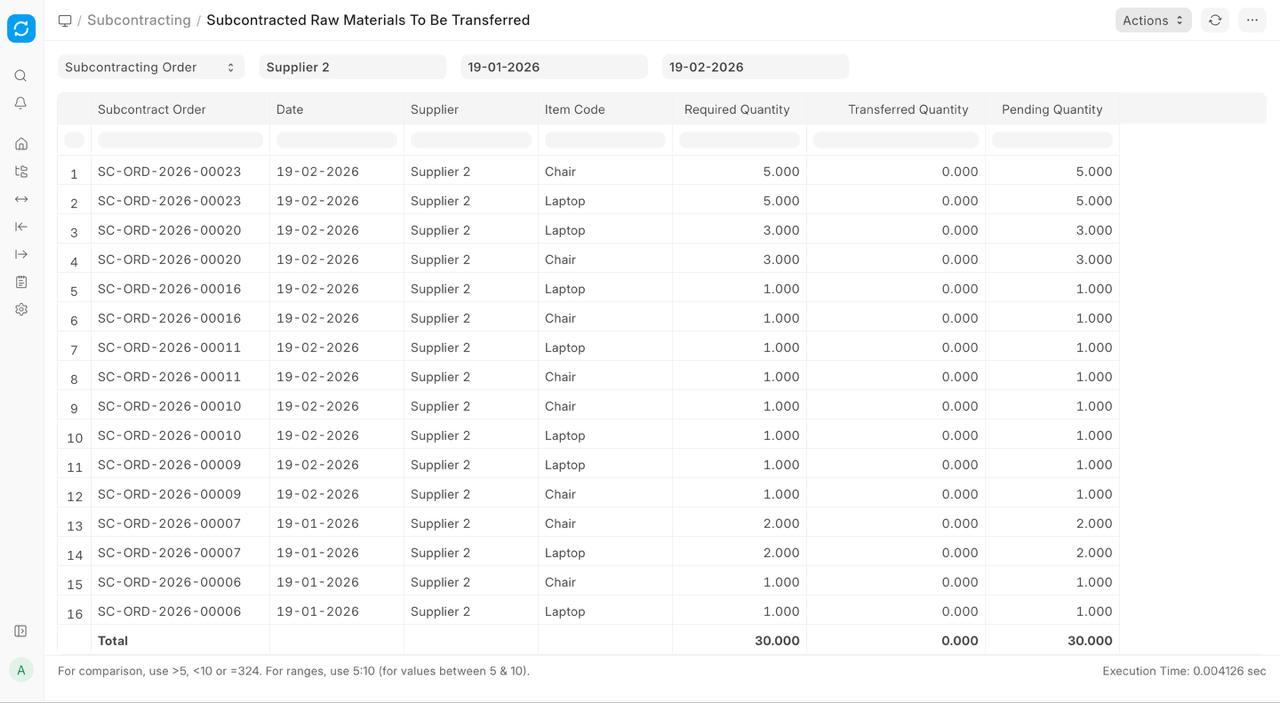Open the three-dots more options menu

point(1252,20)
